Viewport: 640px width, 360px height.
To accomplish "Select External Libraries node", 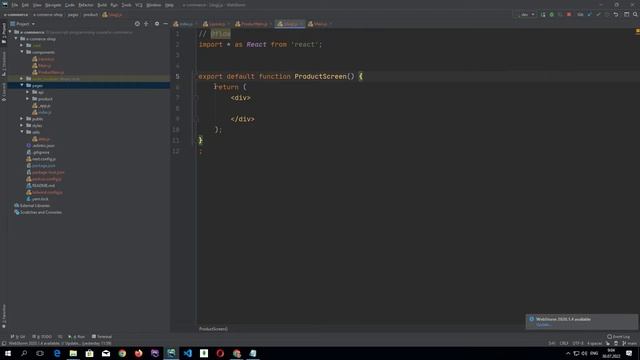I will [x=35, y=206].
